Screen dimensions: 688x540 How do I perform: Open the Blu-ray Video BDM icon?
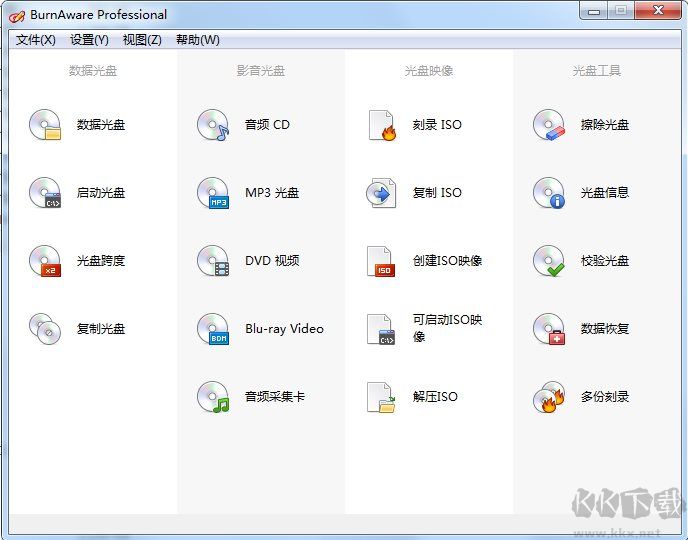(213, 329)
